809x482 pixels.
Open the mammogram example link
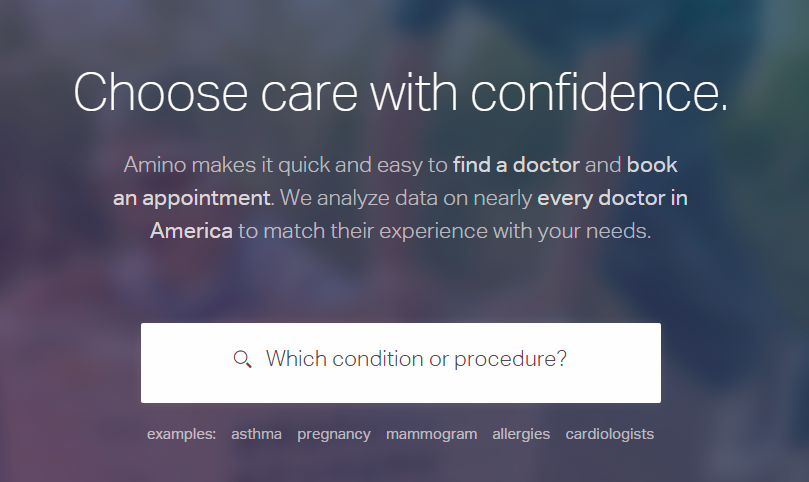[431, 434]
